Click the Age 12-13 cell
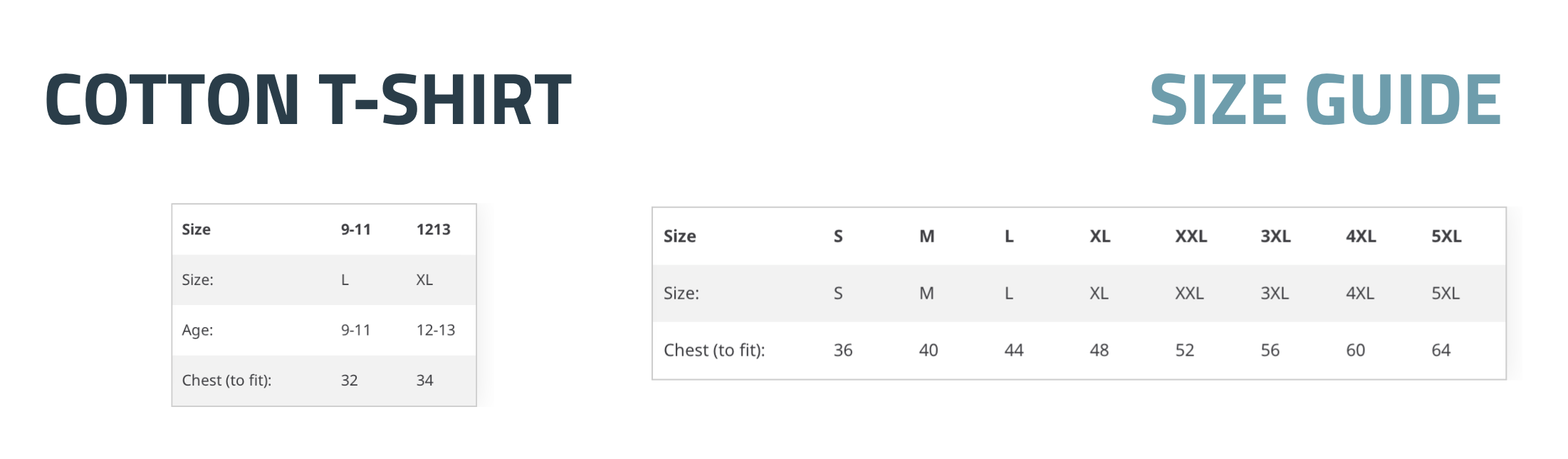The image size is (1568, 459). (435, 330)
